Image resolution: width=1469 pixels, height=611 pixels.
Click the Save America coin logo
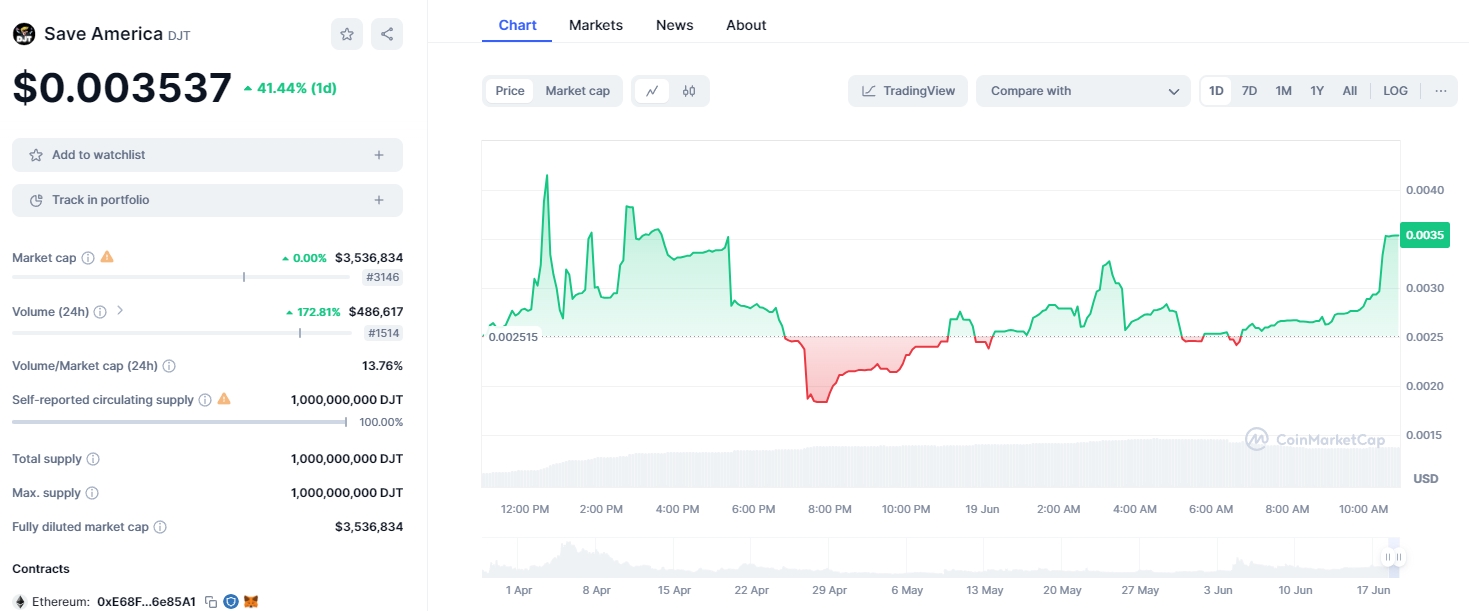pos(23,34)
